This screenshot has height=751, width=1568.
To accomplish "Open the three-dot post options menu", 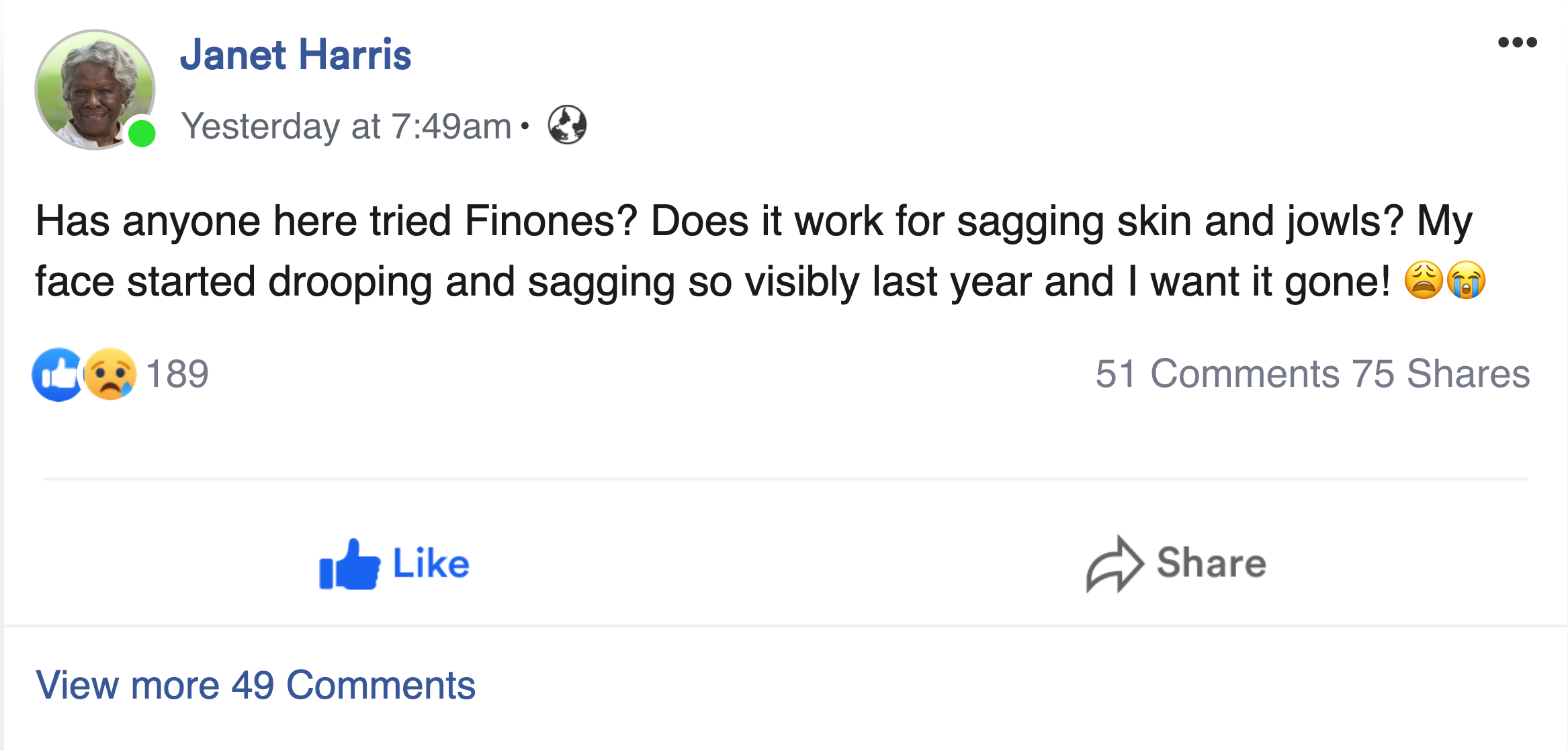I will [1517, 43].
